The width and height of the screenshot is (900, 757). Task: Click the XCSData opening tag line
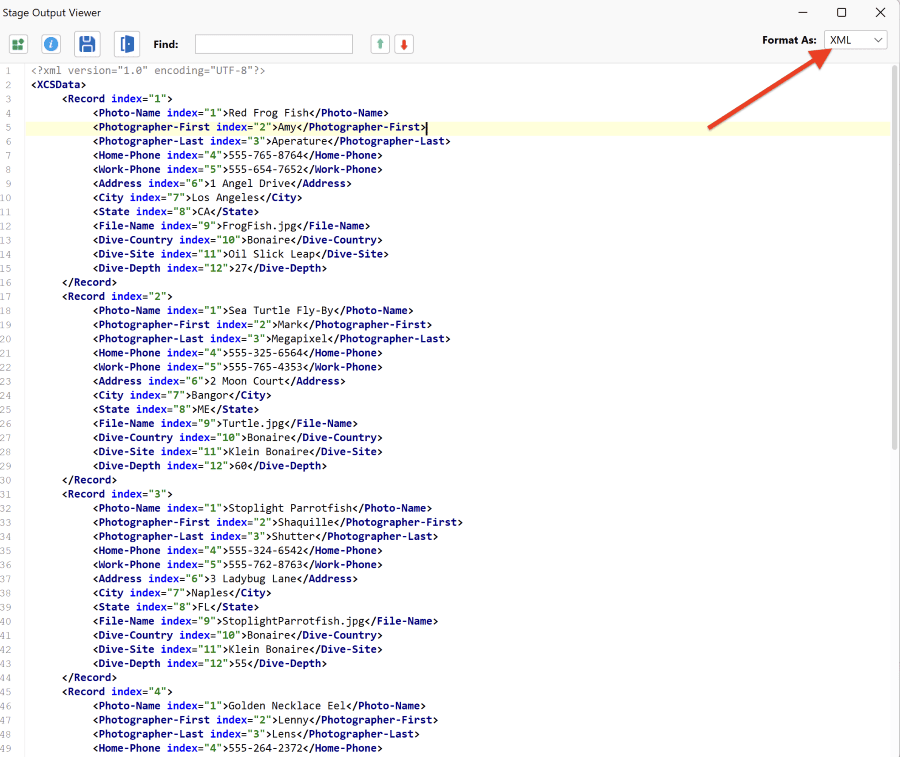click(x=59, y=84)
